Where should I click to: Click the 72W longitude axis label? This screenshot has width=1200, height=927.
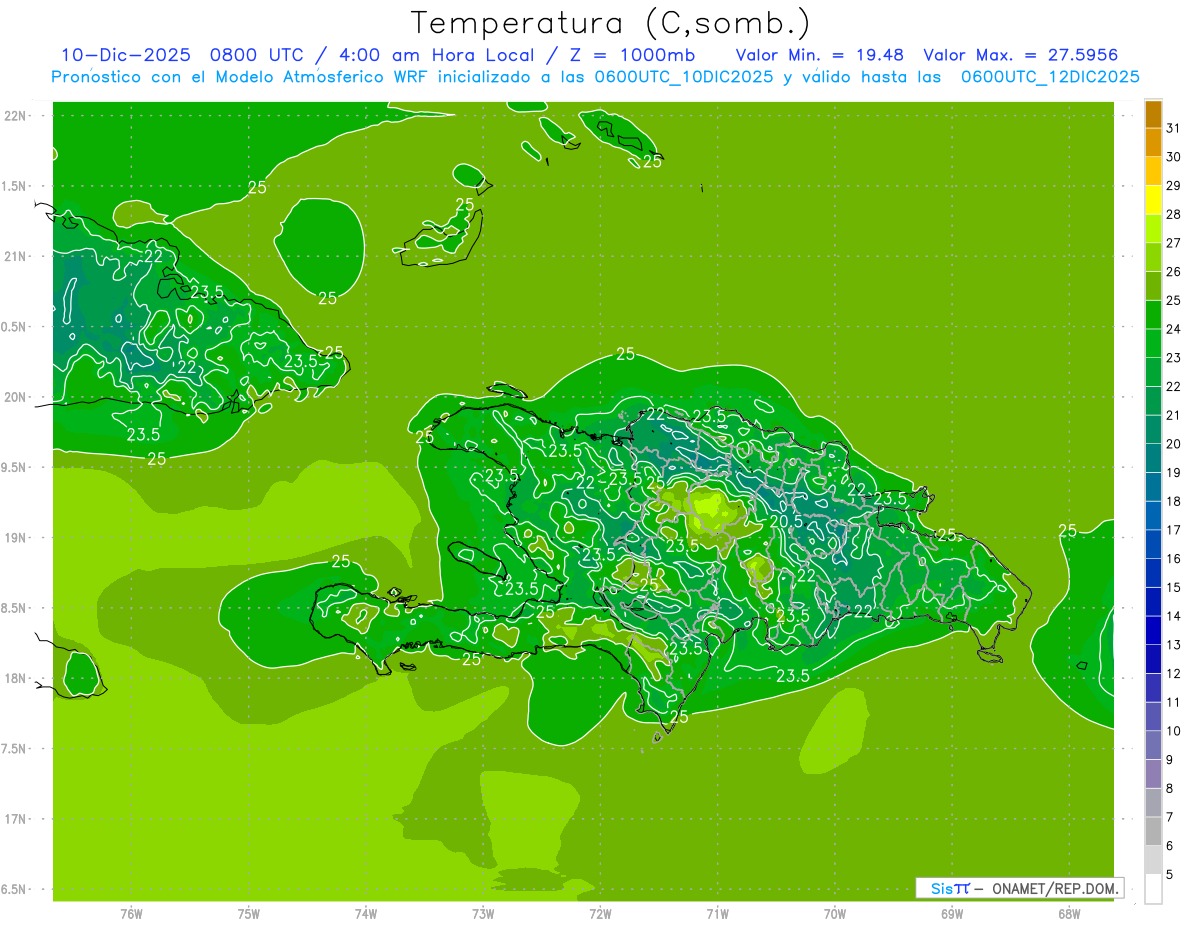[x=600, y=913]
